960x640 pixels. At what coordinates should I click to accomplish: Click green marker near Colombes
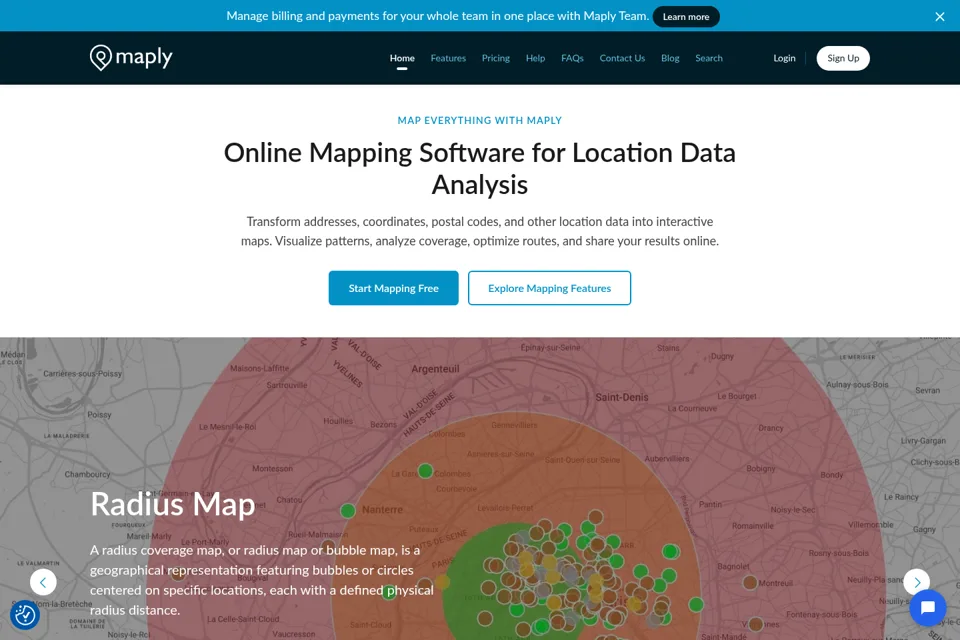pyautogui.click(x=426, y=471)
